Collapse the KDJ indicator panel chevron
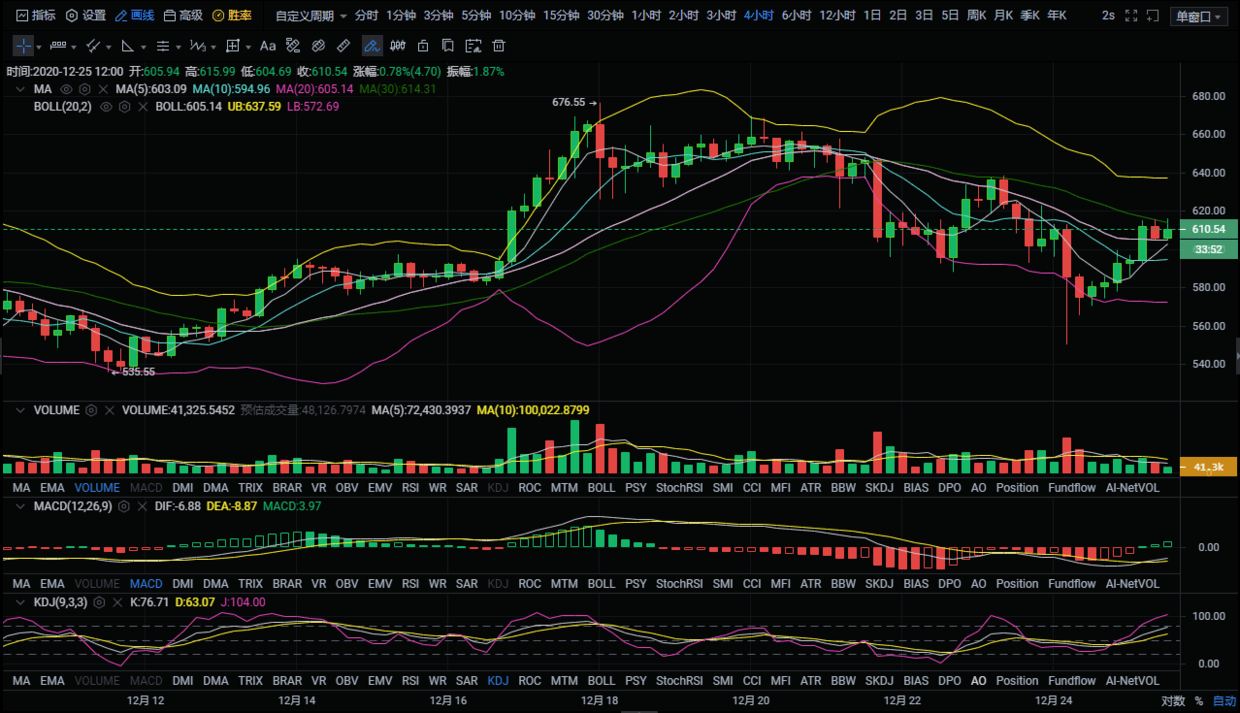 click(x=20, y=603)
